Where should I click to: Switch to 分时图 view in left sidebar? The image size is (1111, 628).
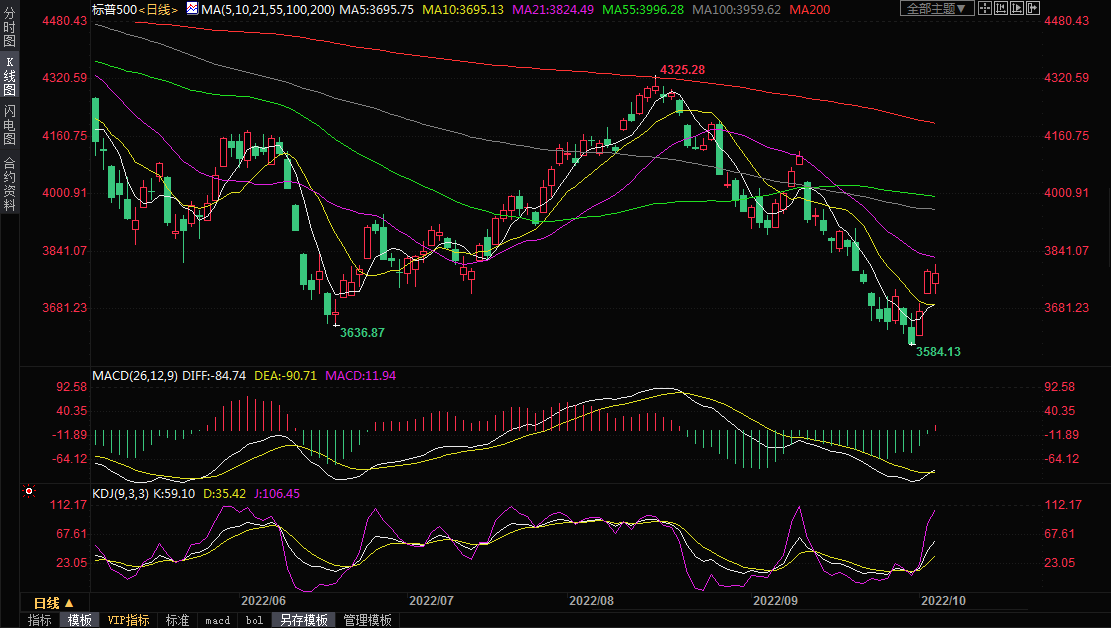coord(10,30)
